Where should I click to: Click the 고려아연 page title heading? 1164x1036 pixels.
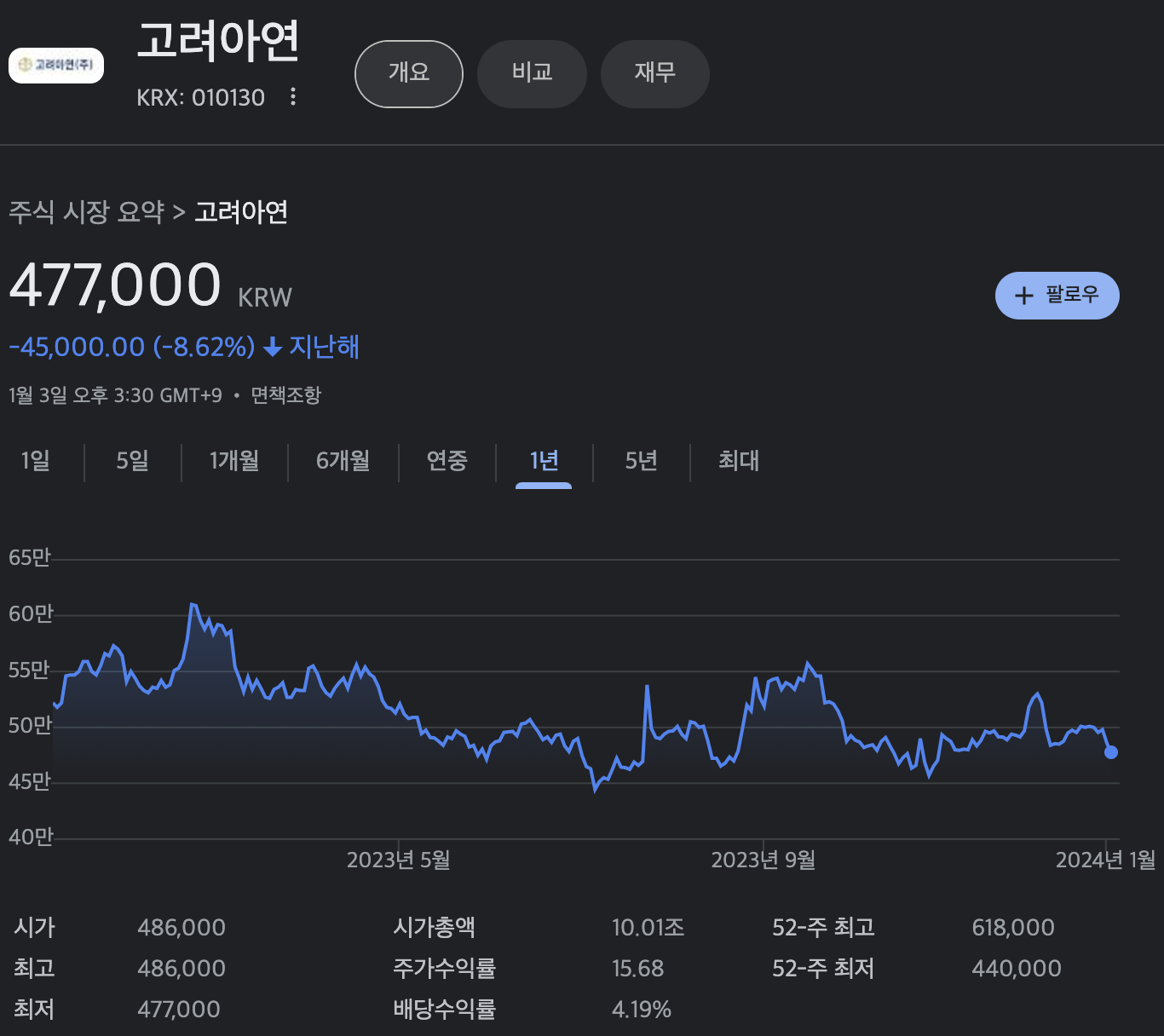coord(218,41)
